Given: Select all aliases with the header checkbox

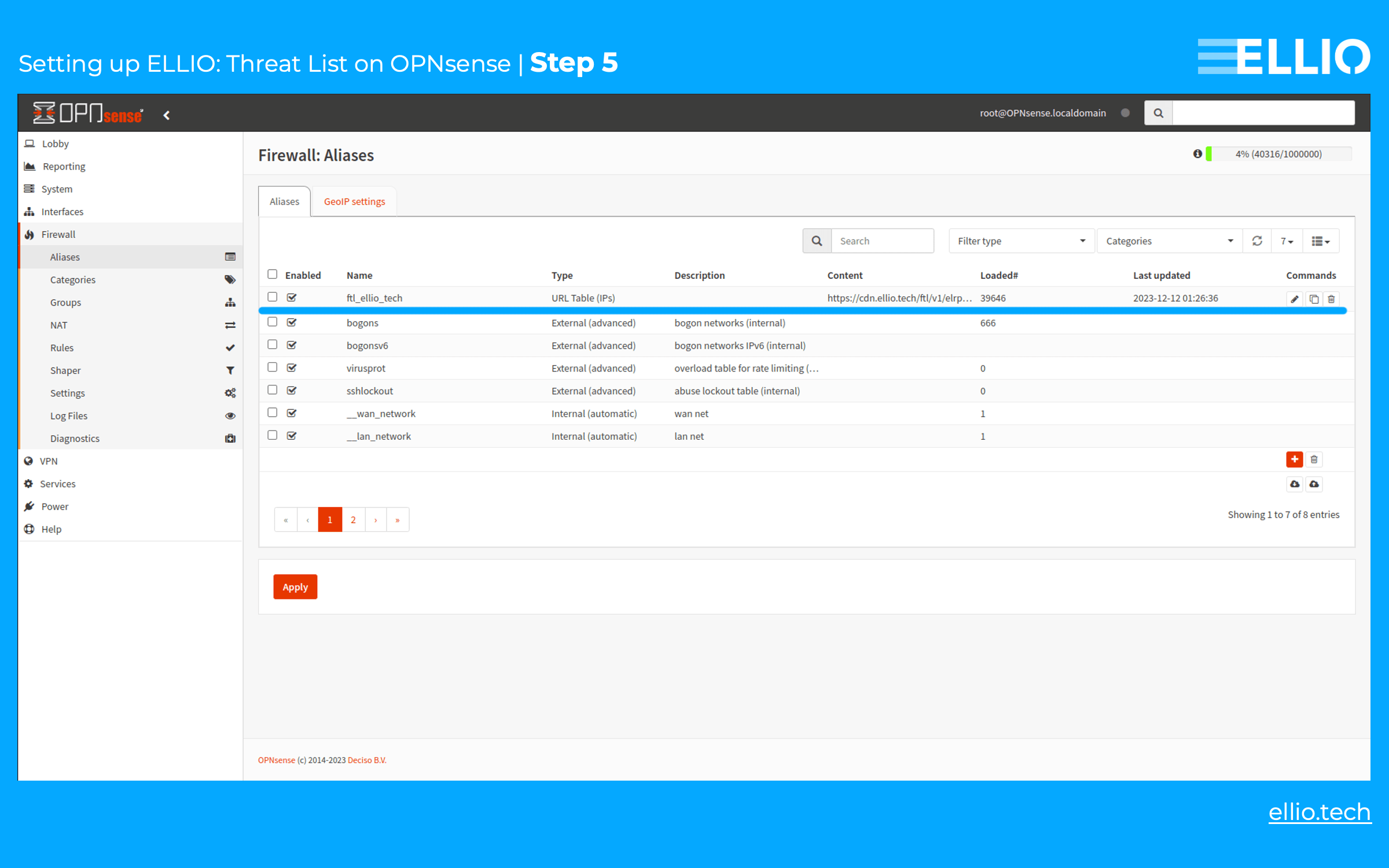Looking at the screenshot, I should point(272,274).
